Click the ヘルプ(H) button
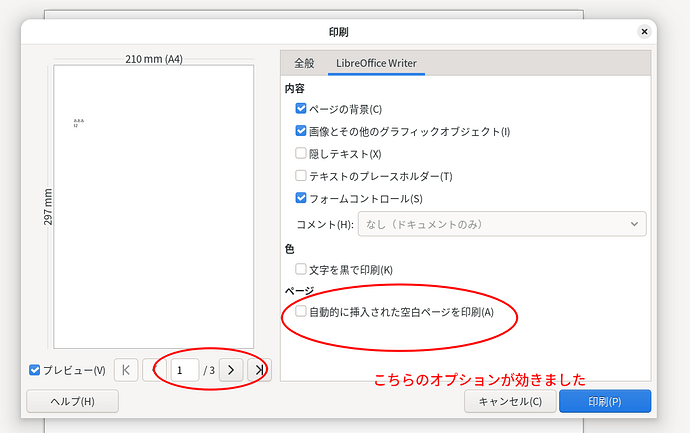Viewport: 690px width, 433px height. point(73,401)
